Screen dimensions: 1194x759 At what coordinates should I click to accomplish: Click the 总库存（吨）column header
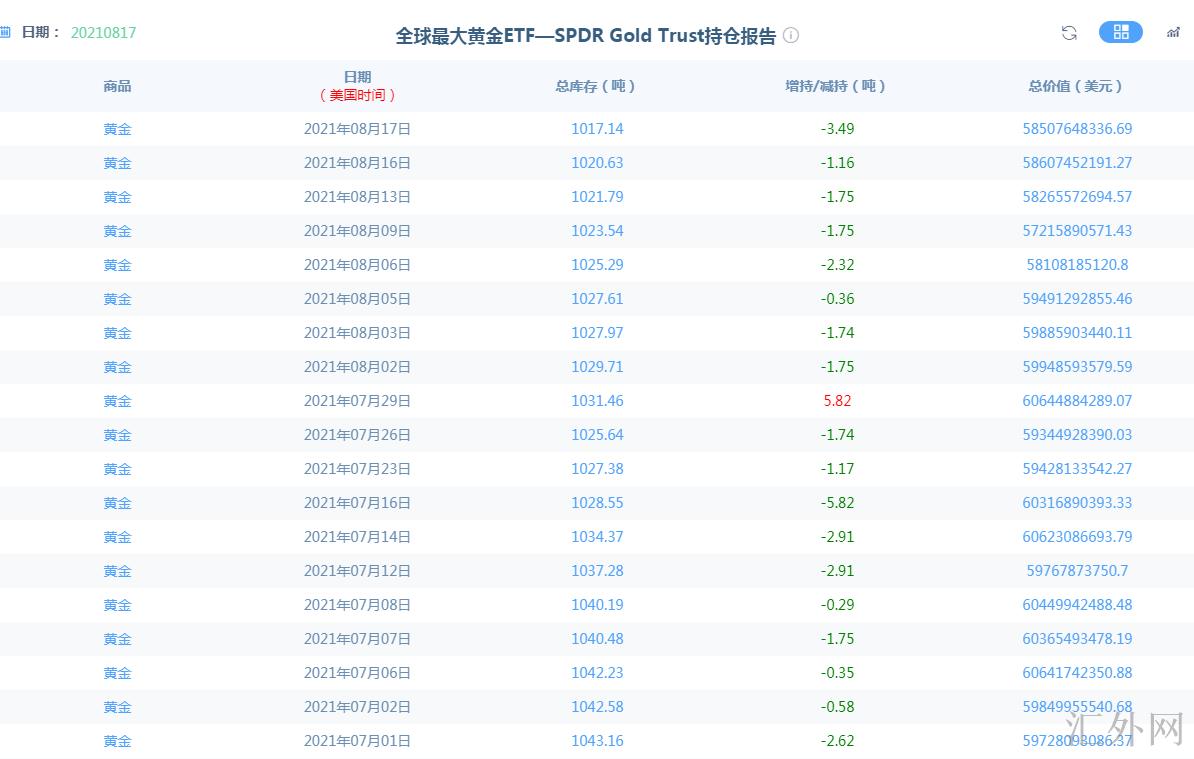coord(597,86)
